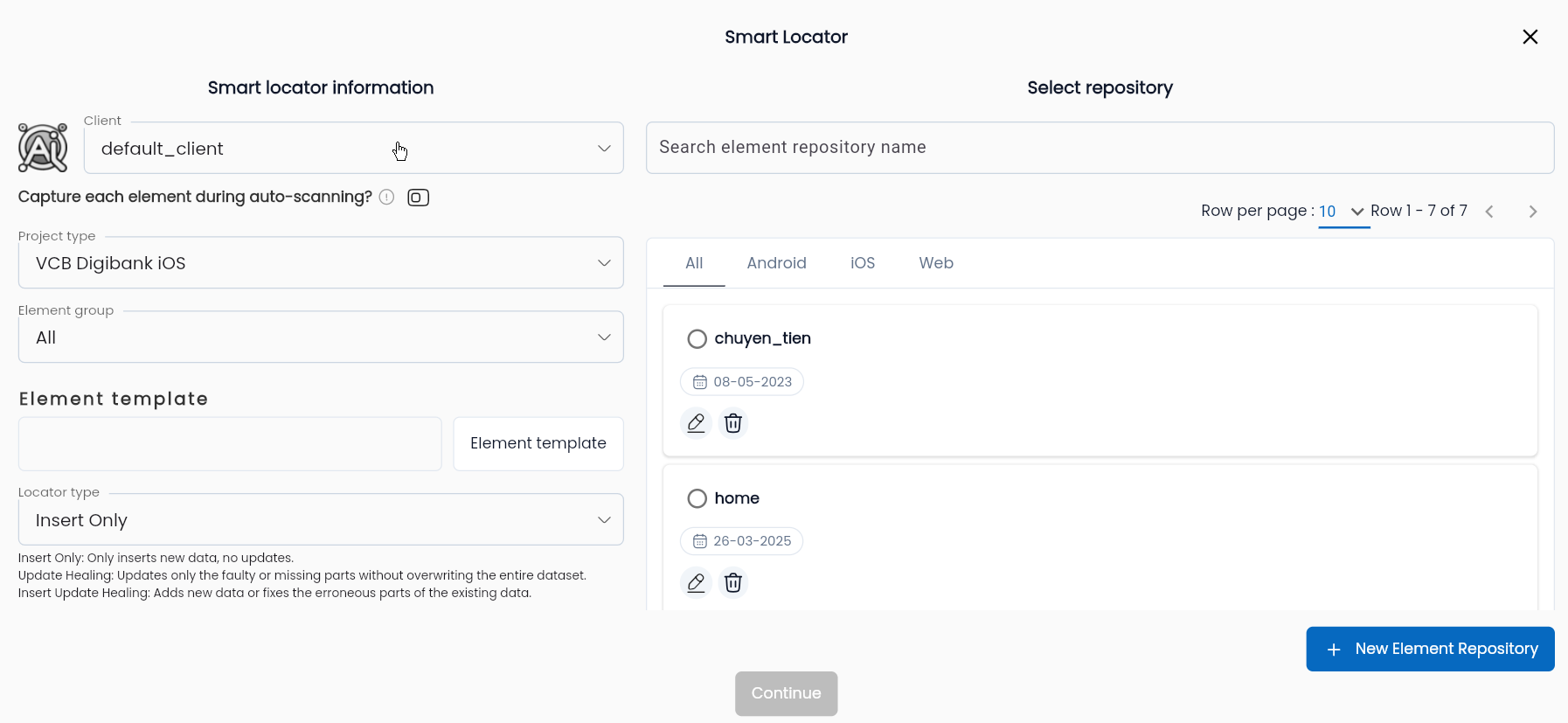
Task: Click the info icon beside capture element question
Action: (x=386, y=198)
